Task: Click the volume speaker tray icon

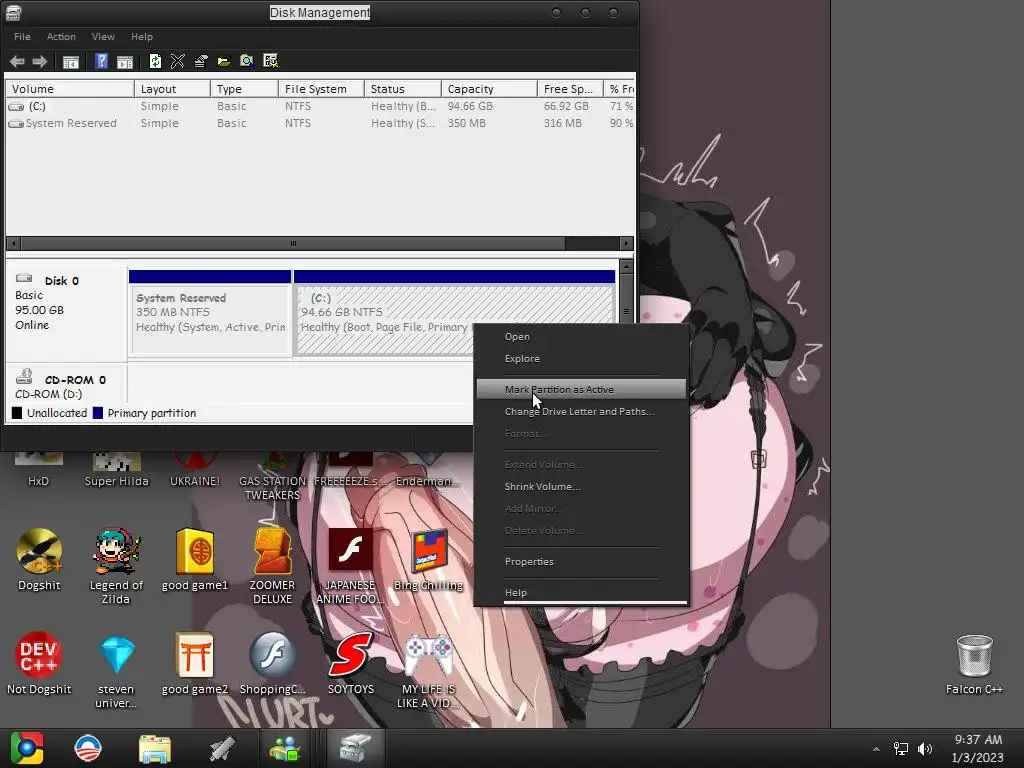Action: pyautogui.click(x=925, y=748)
